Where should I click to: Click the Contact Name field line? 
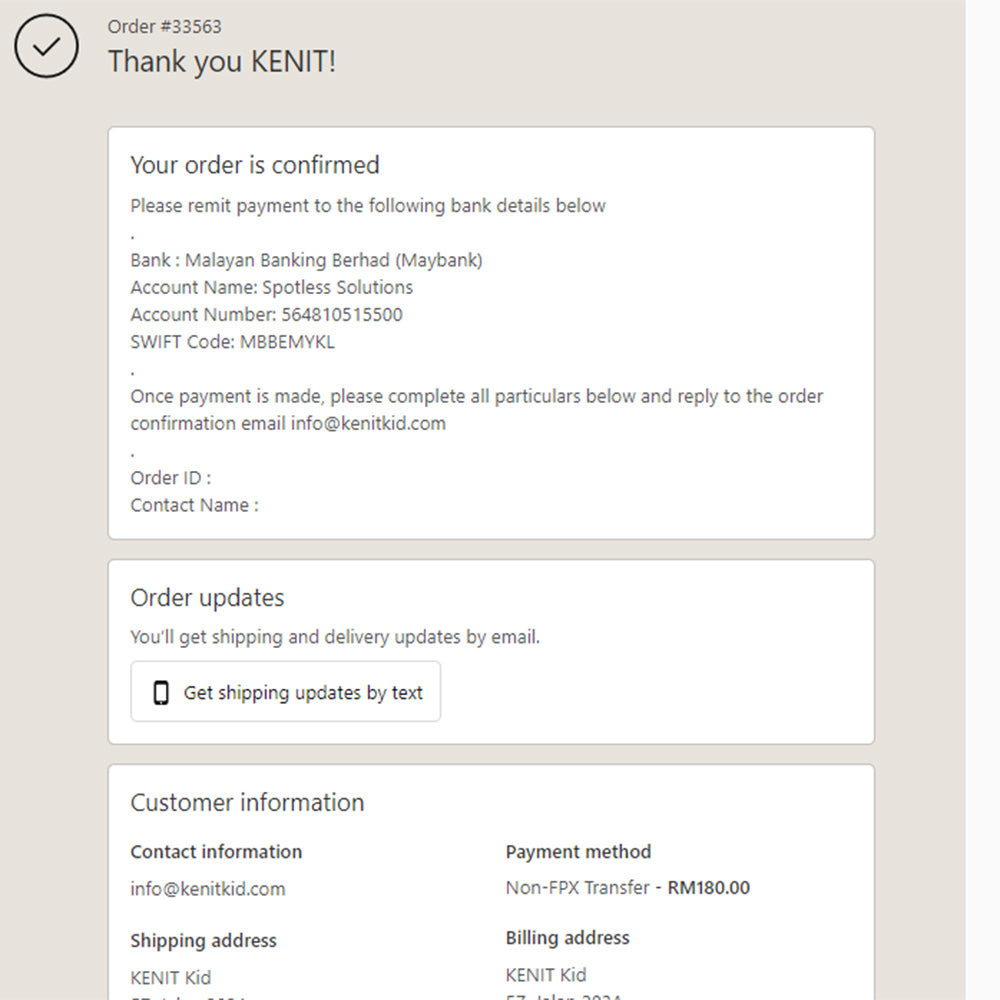[x=194, y=505]
